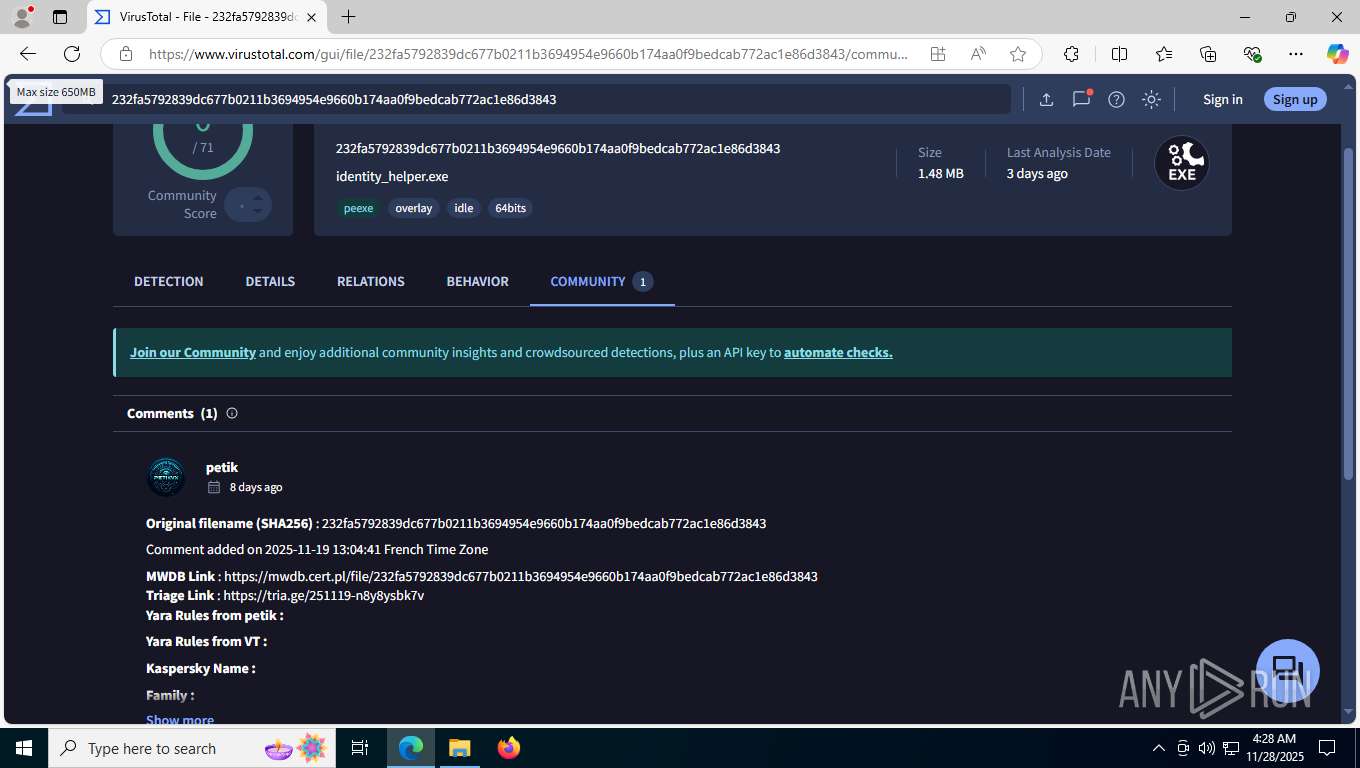Click the browser profile avatar icon
Image resolution: width=1360 pixels, height=768 pixels.
pyautogui.click(x=22, y=17)
